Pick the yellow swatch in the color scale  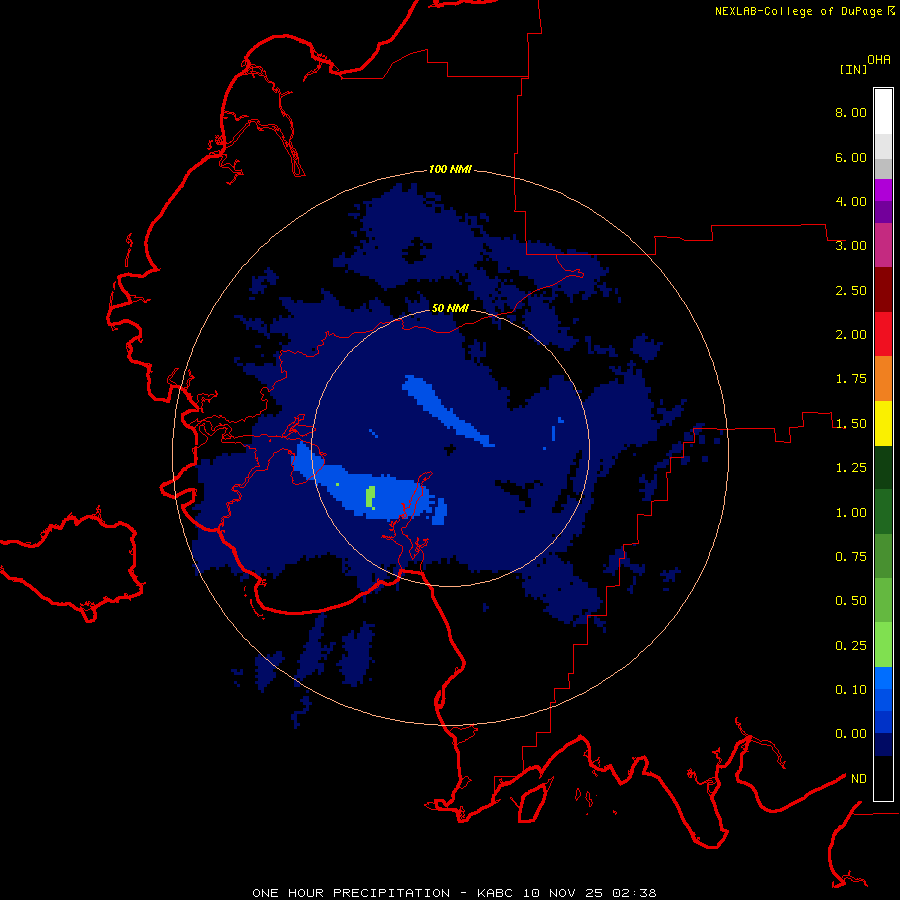[x=883, y=423]
